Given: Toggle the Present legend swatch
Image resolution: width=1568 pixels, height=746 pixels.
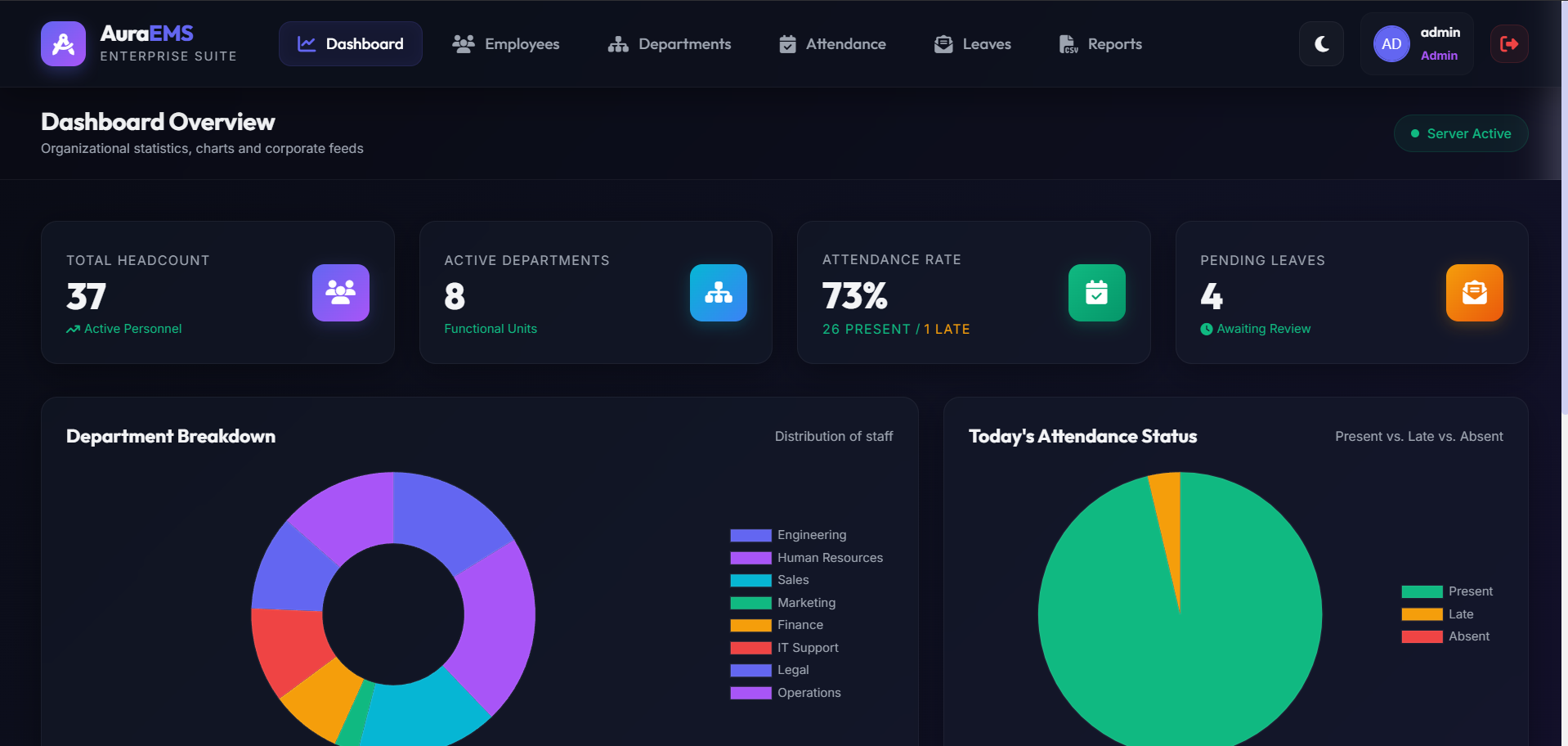Looking at the screenshot, I should (x=1422, y=592).
